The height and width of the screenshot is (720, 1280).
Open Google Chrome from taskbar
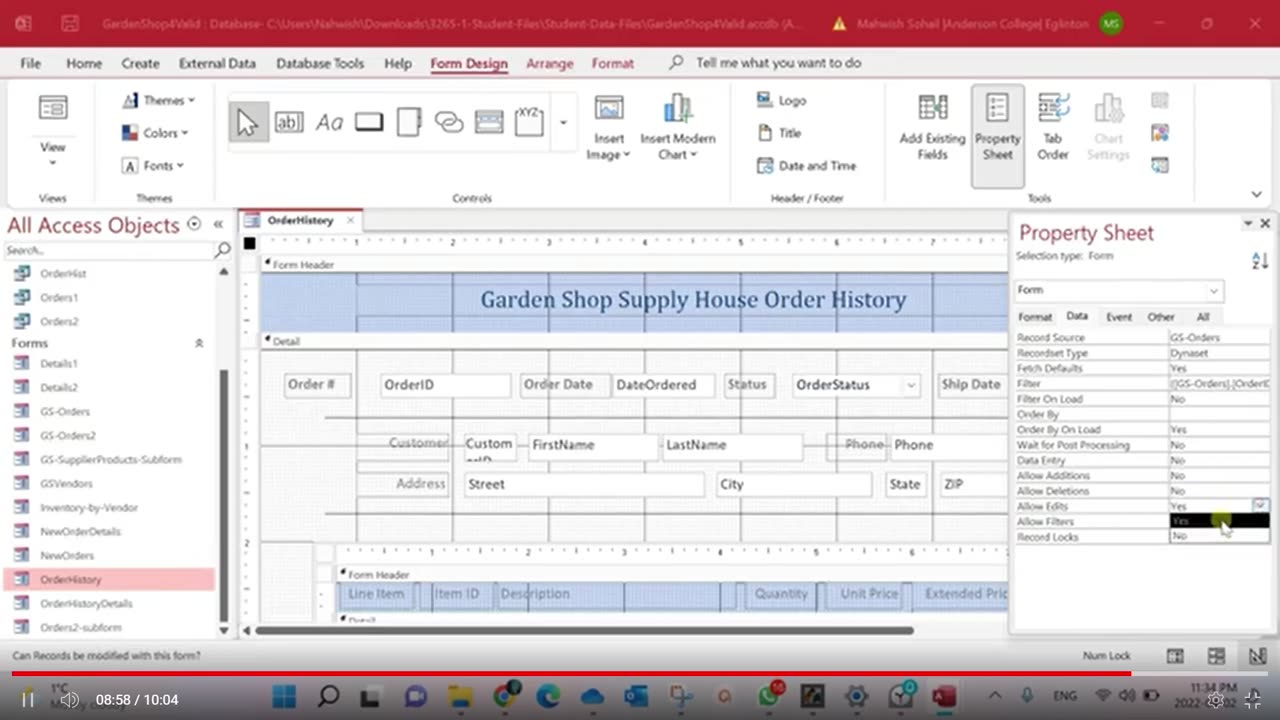pyautogui.click(x=506, y=697)
